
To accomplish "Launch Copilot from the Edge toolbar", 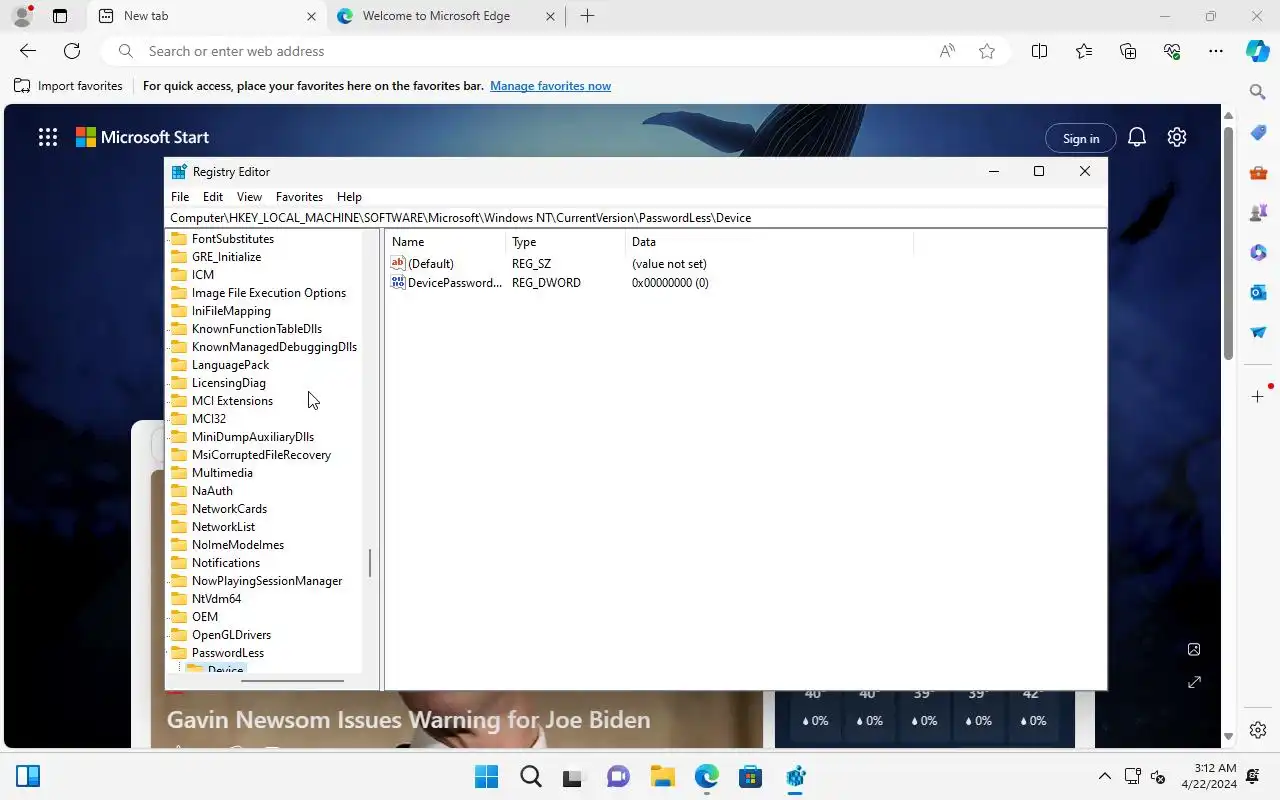I will point(1258,51).
